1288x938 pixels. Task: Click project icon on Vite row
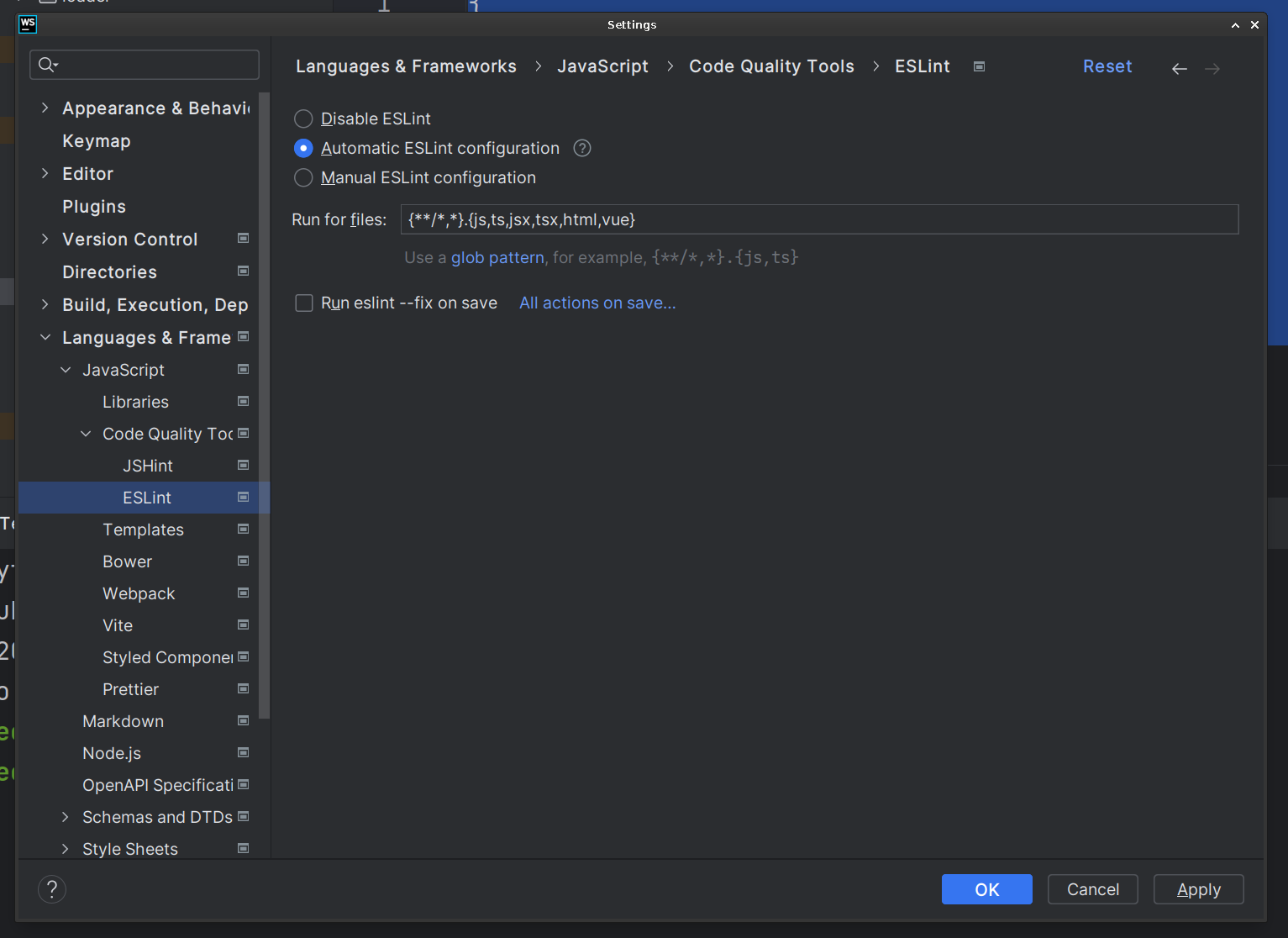(244, 624)
